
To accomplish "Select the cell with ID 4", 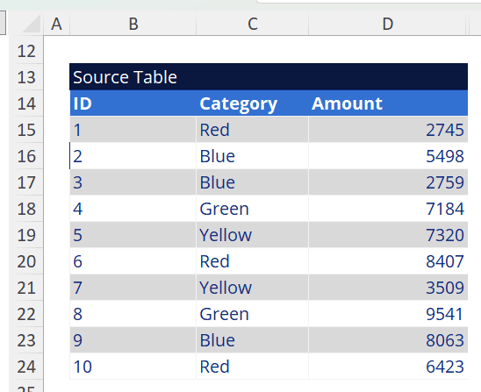I will (133, 209).
